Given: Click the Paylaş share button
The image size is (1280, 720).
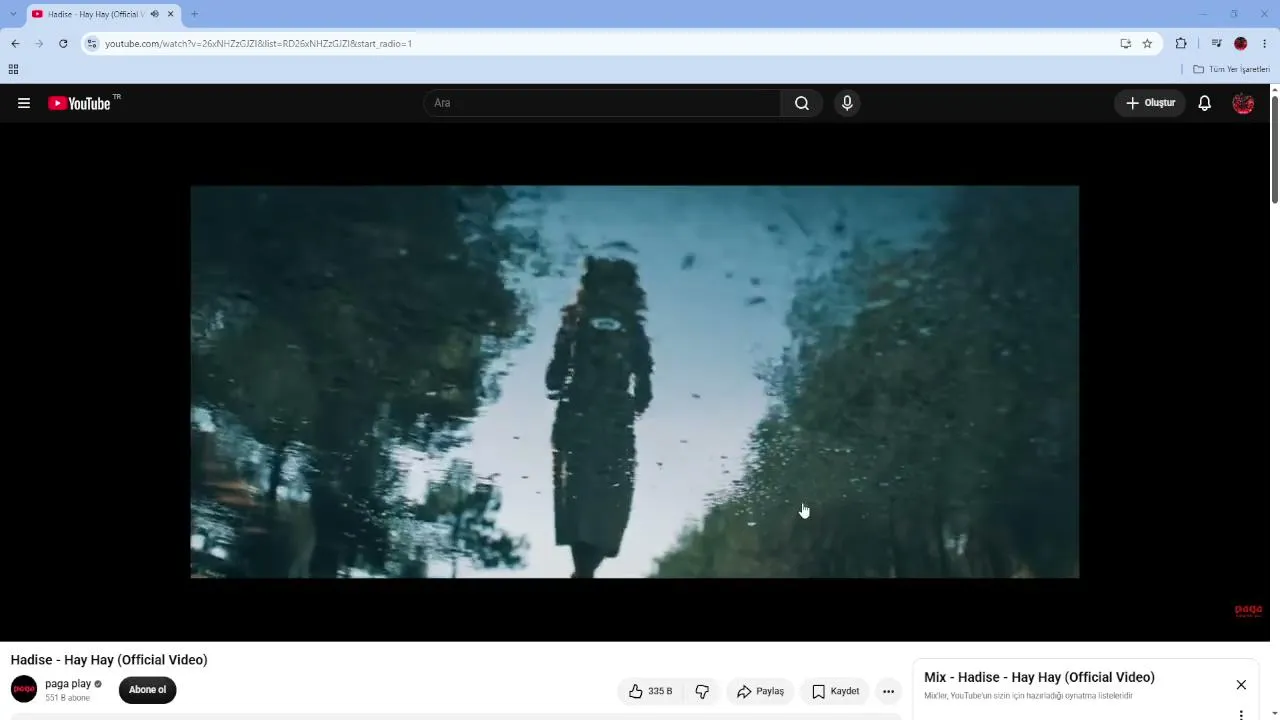Looking at the screenshot, I should 760,691.
